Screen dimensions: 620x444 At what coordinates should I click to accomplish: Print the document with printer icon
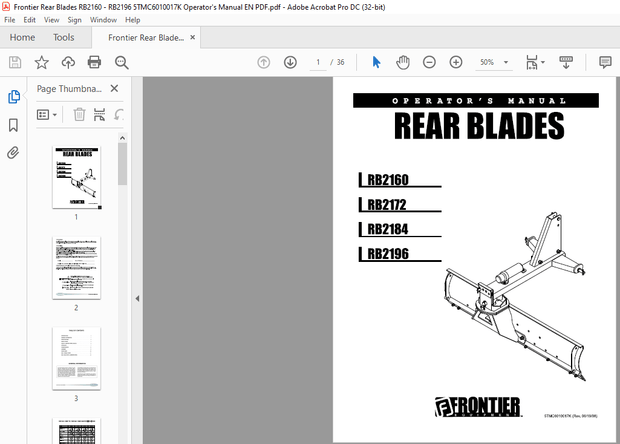94,62
